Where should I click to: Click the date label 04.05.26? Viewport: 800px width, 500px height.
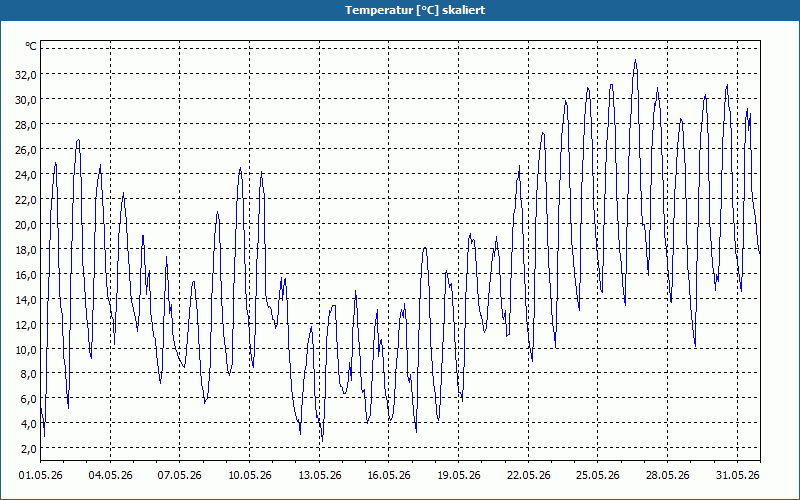[x=110, y=475]
